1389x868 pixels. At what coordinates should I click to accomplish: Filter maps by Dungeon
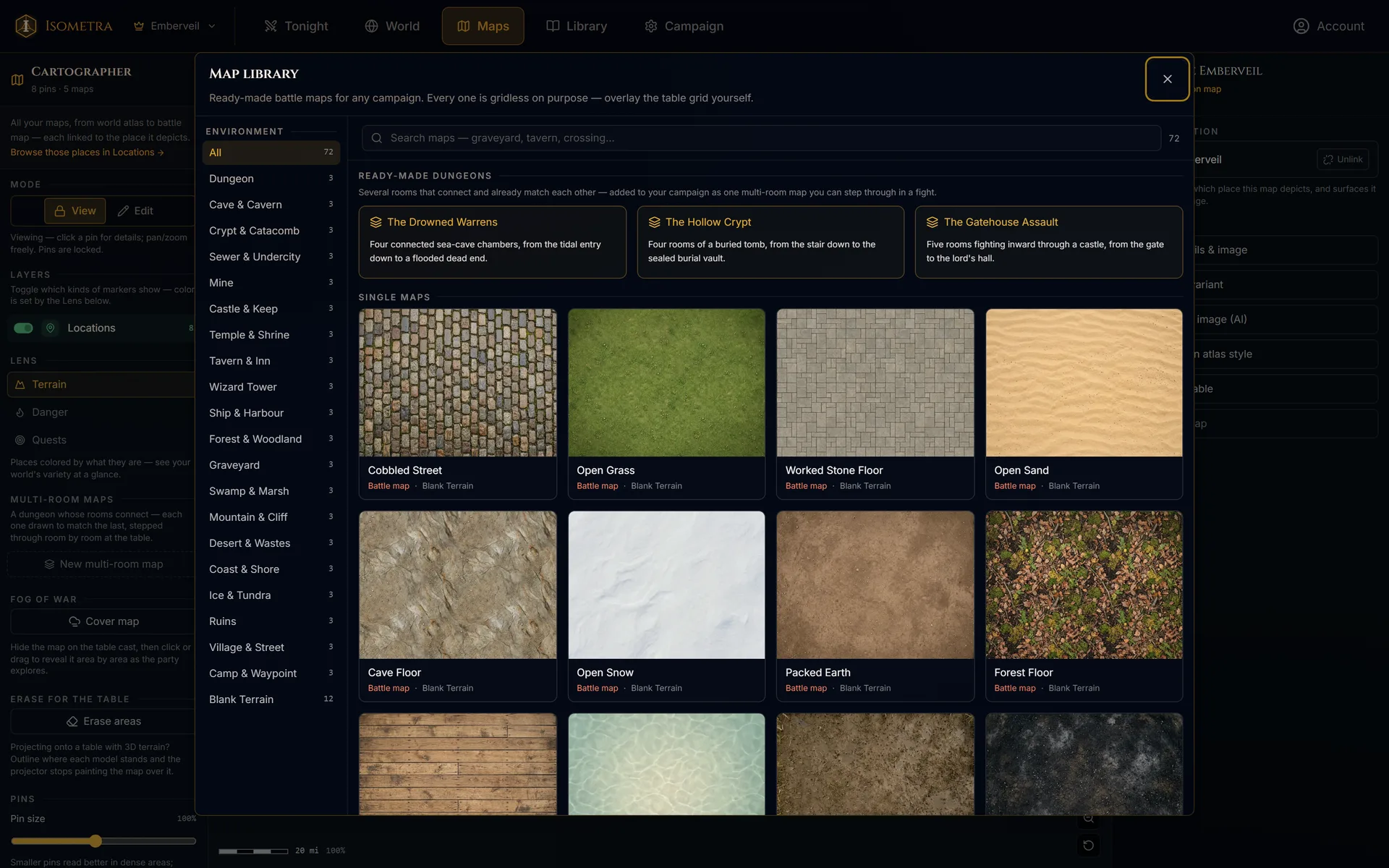point(271,179)
